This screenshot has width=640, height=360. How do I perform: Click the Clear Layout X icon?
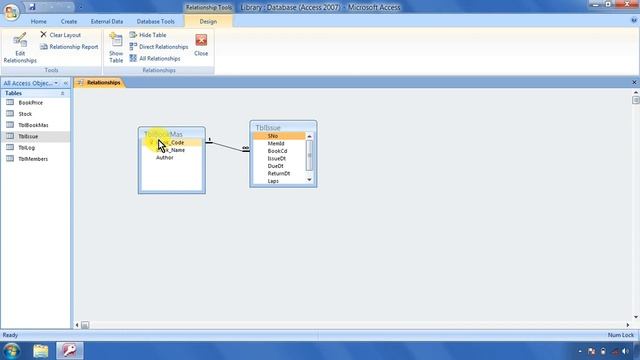pyautogui.click(x=43, y=35)
